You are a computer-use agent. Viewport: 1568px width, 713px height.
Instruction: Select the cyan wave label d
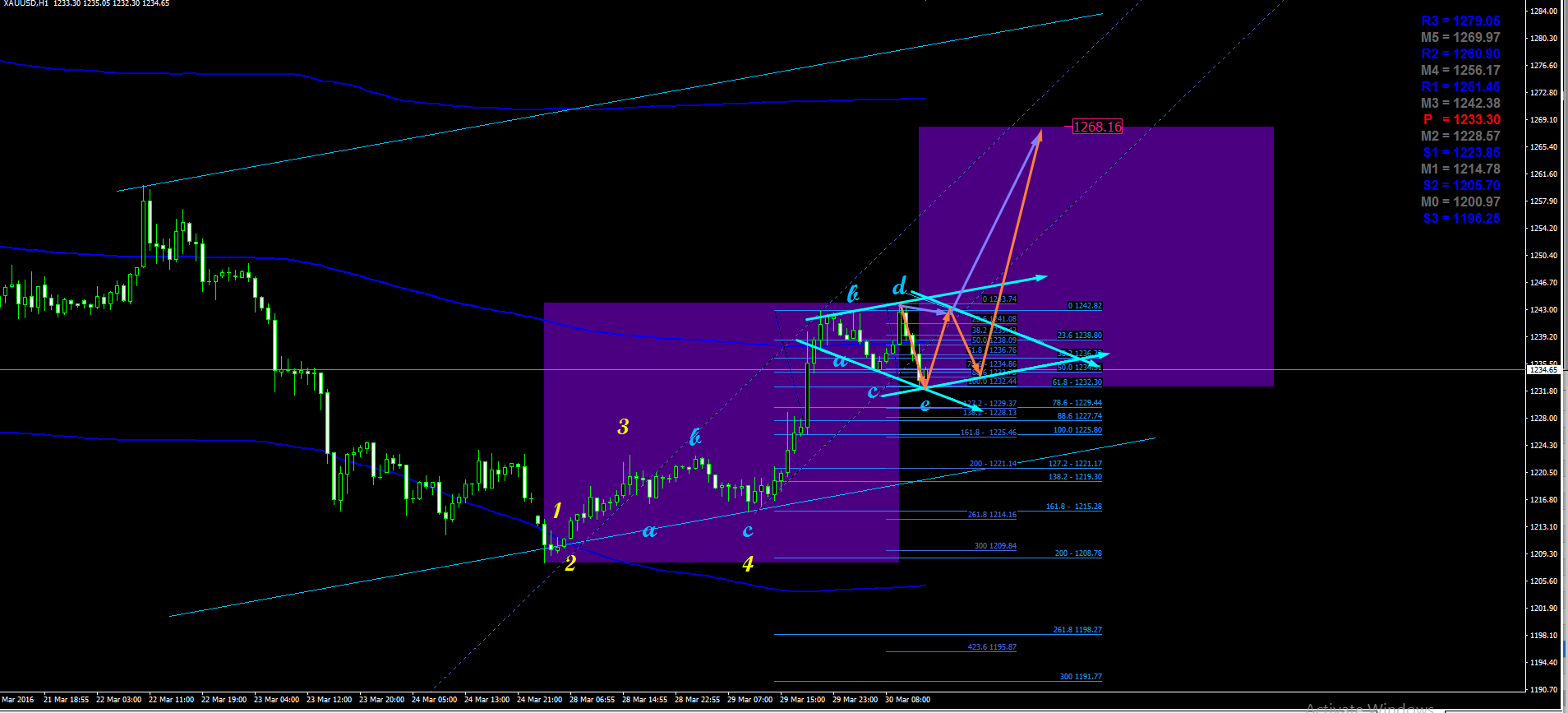pyautogui.click(x=900, y=286)
